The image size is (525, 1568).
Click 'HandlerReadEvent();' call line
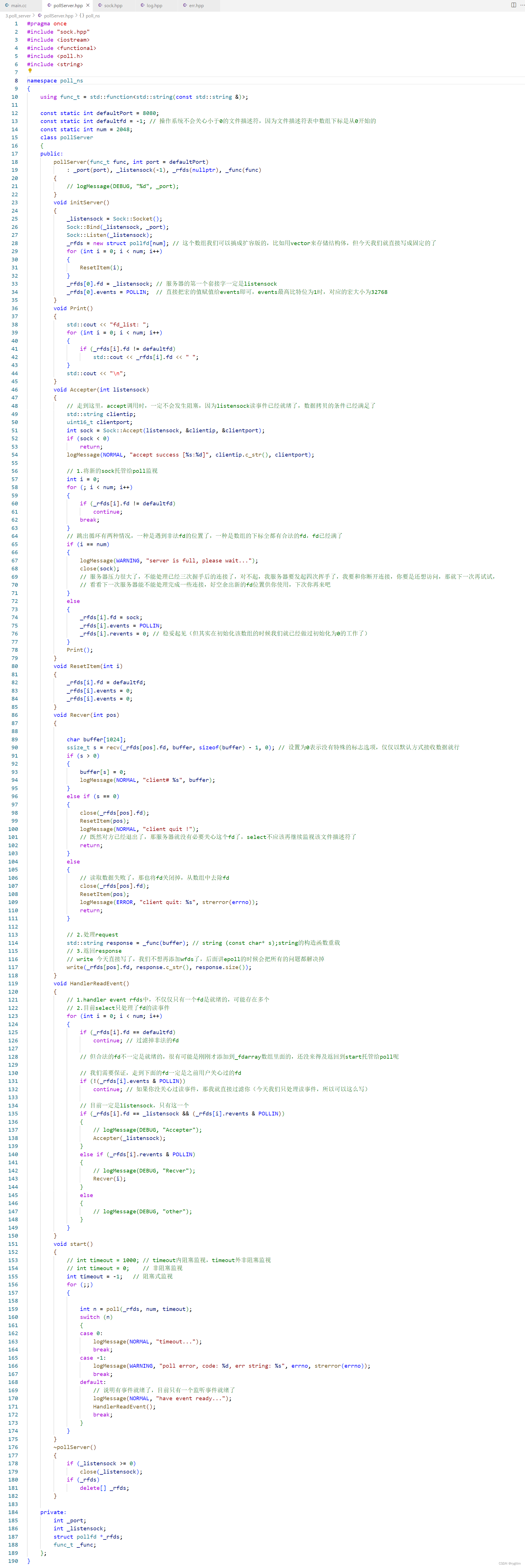point(124,1407)
